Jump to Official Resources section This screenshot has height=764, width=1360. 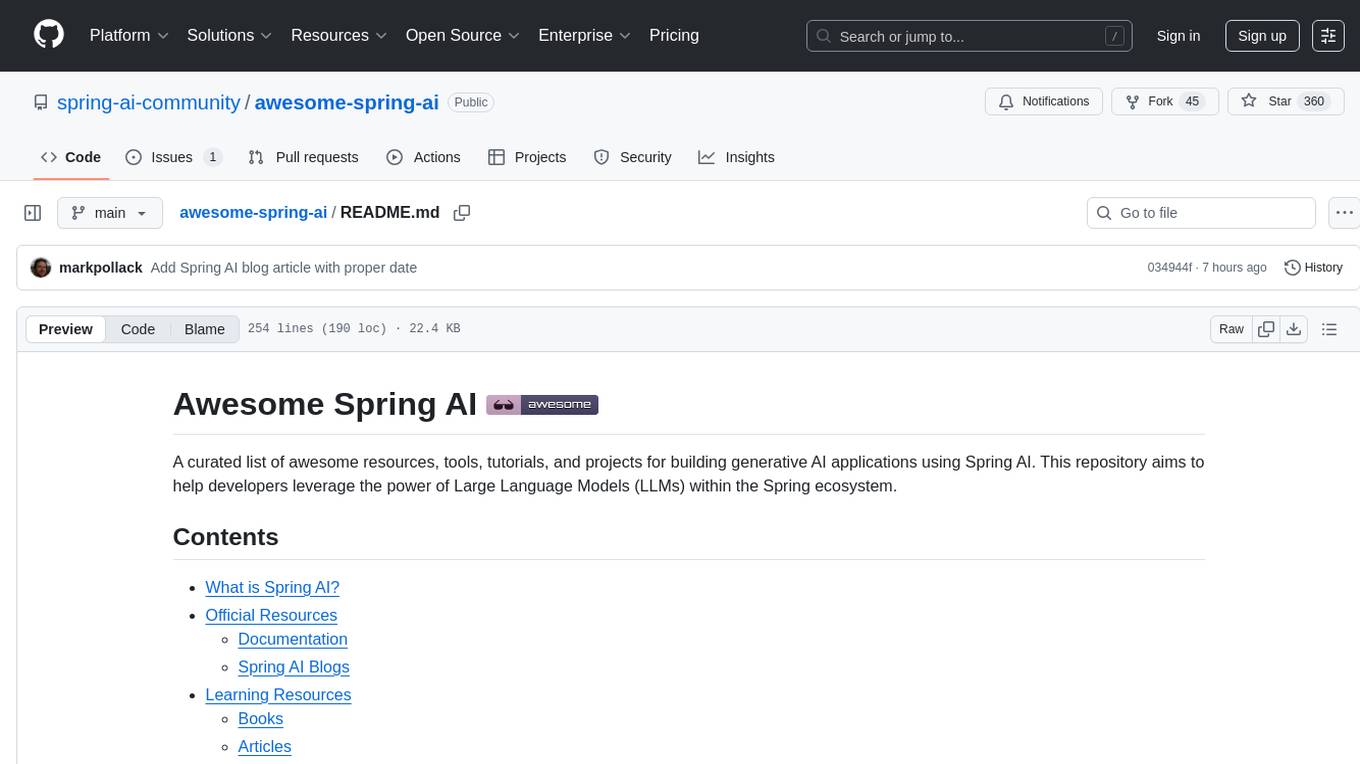(x=271, y=615)
